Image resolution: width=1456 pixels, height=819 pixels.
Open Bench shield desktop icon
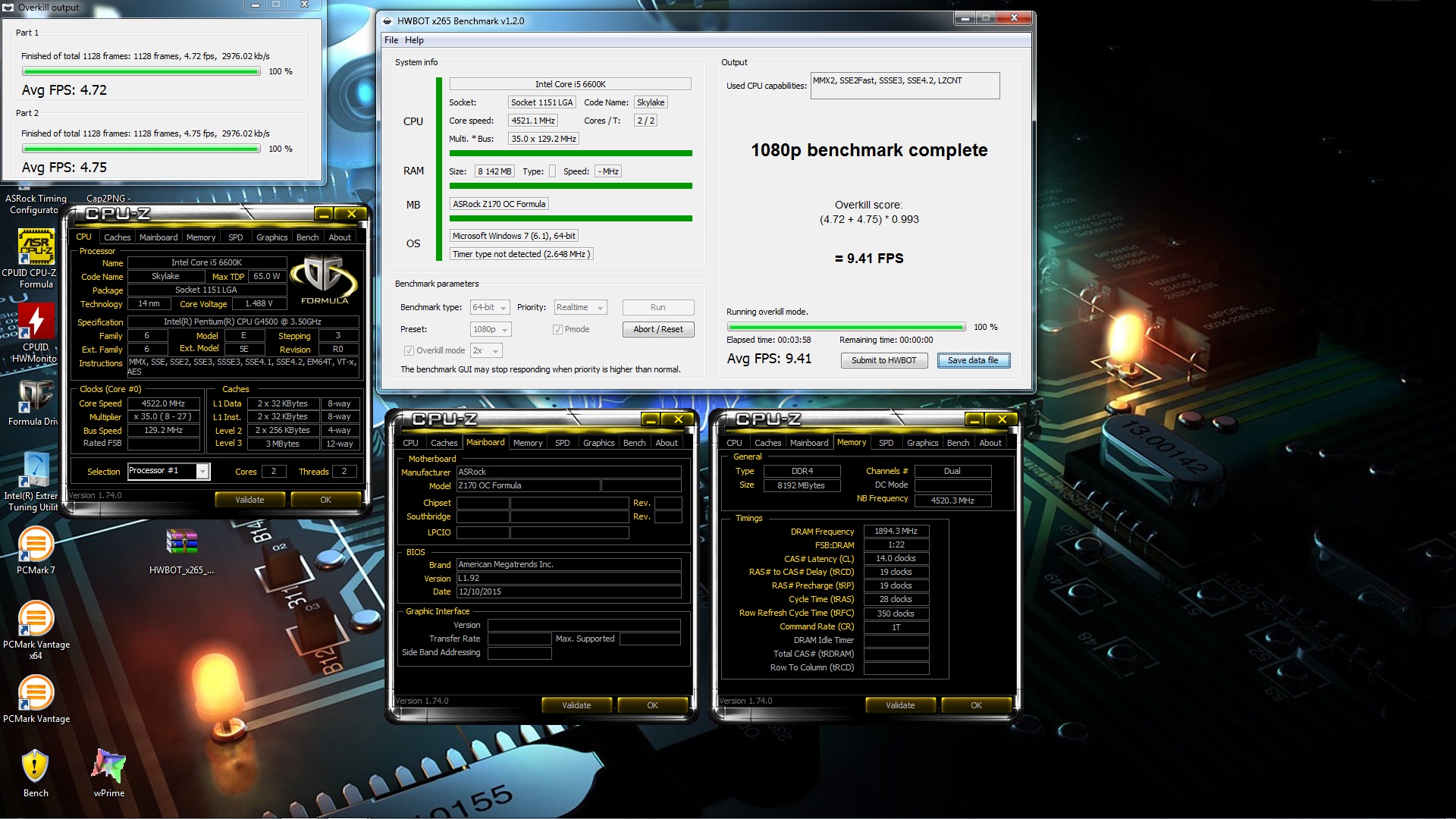(x=35, y=772)
